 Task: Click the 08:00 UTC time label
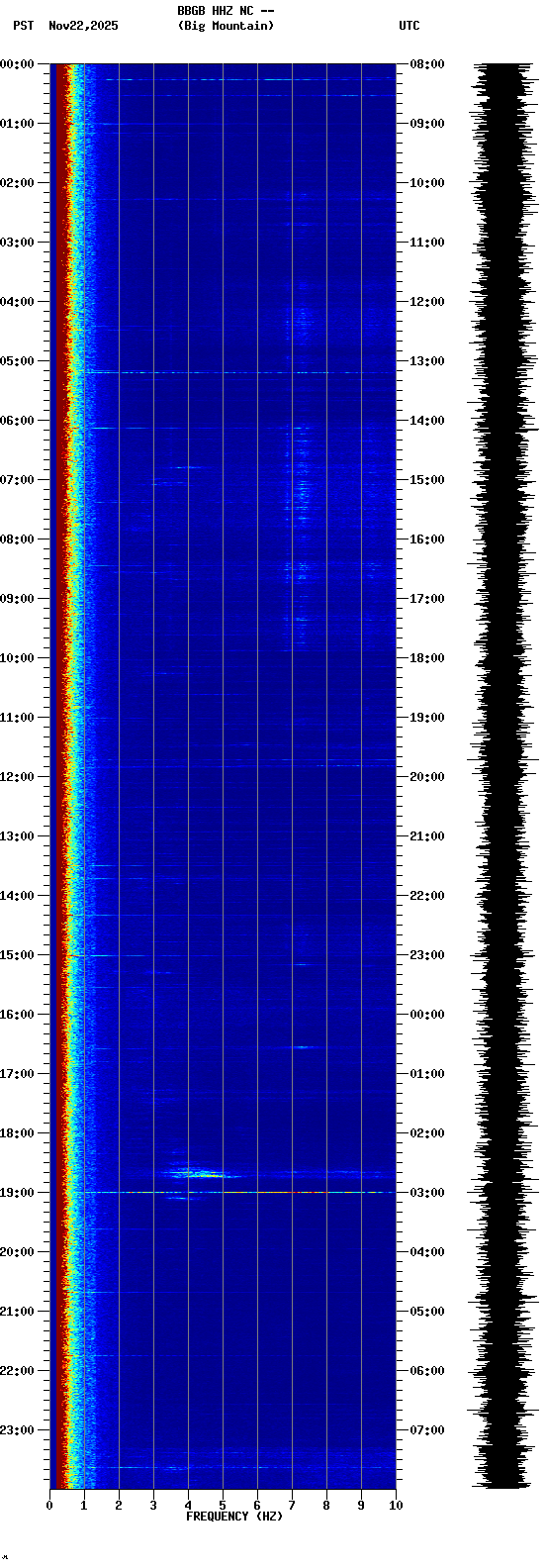[427, 64]
